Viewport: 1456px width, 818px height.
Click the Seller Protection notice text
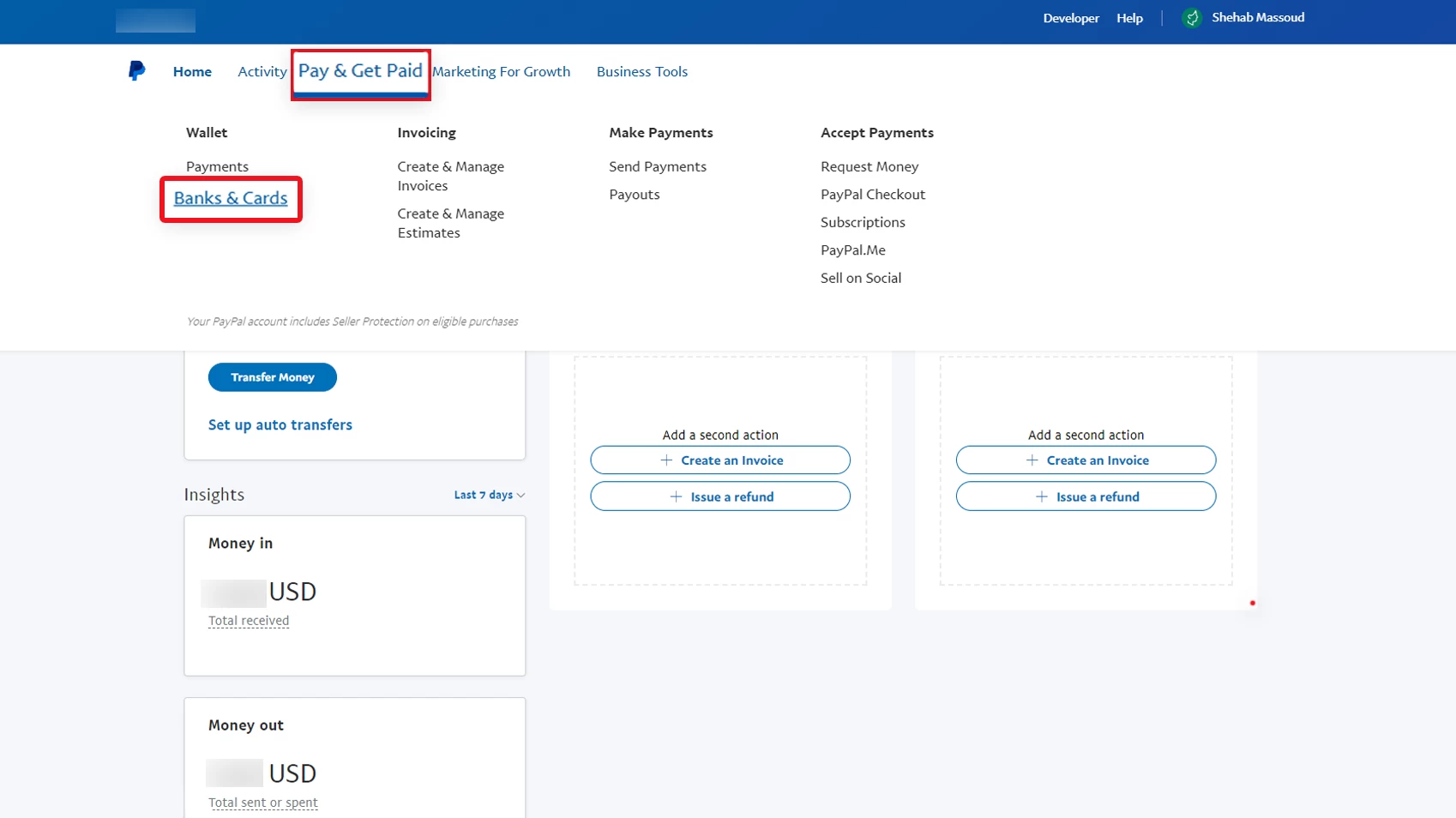(x=352, y=322)
